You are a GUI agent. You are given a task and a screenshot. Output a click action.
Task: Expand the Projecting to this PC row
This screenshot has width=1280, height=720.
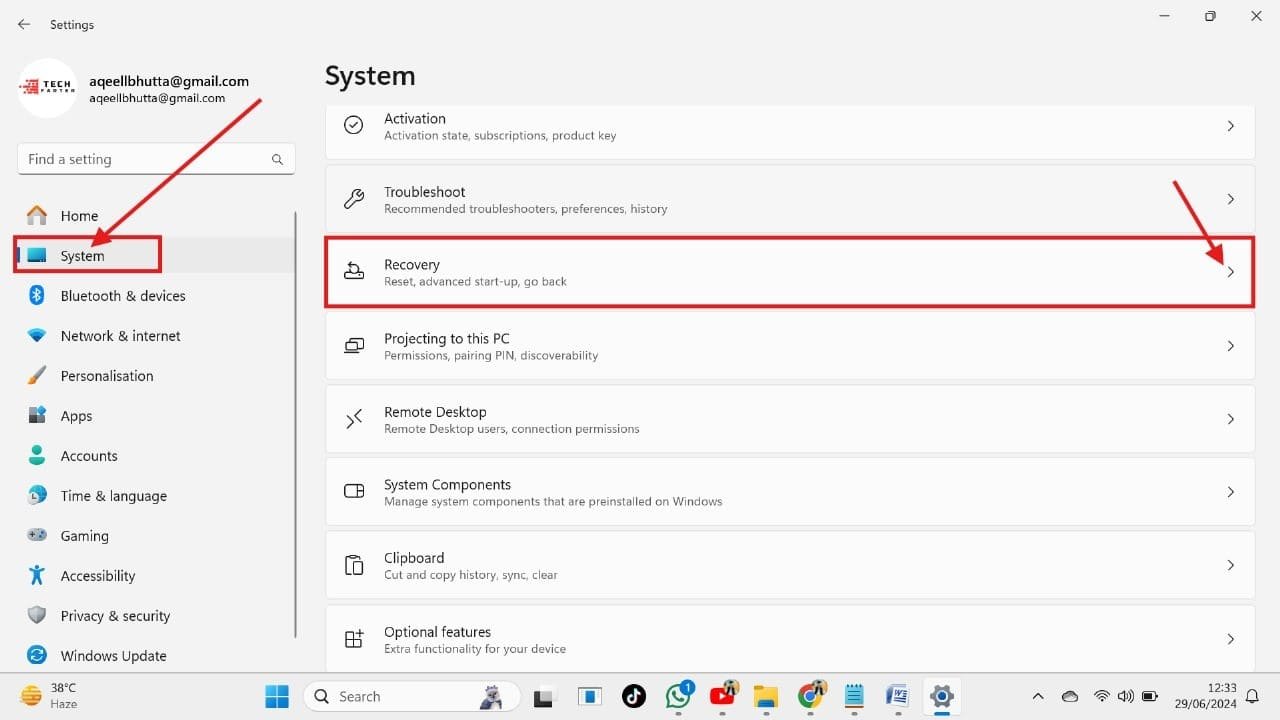(1231, 346)
